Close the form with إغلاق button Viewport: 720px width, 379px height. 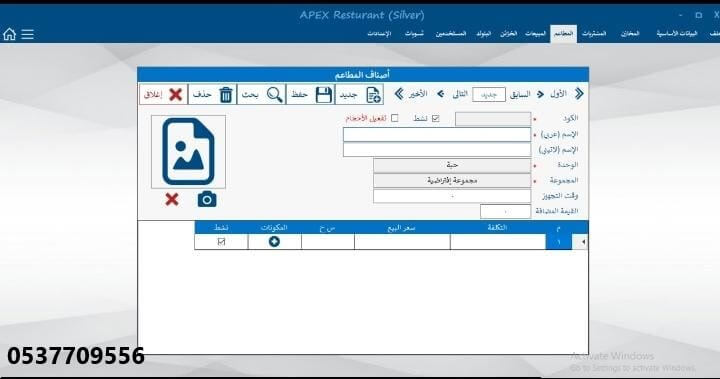pyautogui.click(x=163, y=95)
